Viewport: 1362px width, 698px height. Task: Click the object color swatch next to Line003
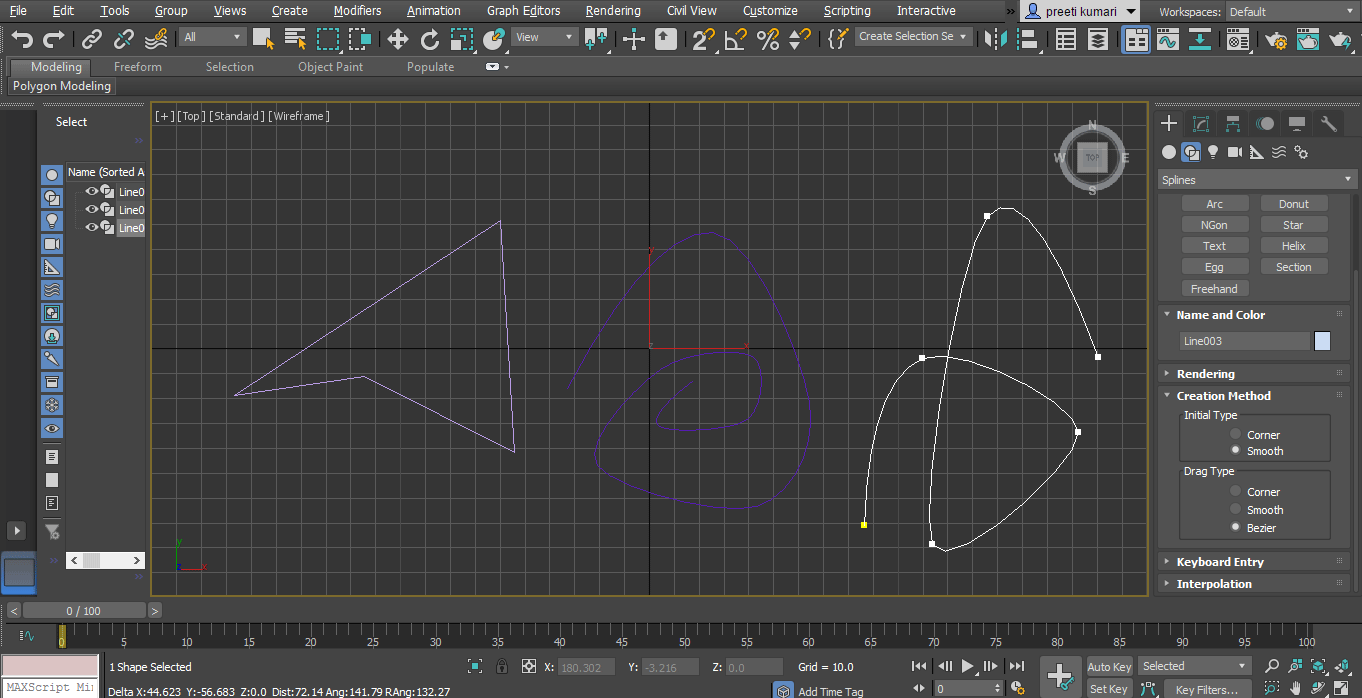1322,341
